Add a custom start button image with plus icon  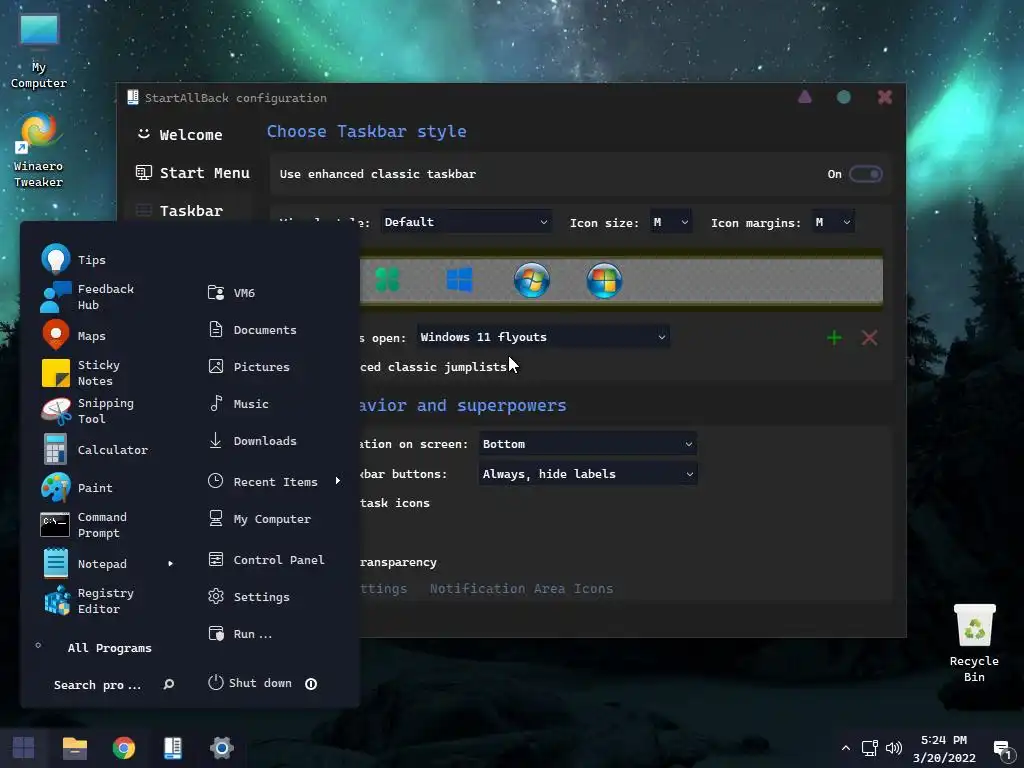coord(834,338)
